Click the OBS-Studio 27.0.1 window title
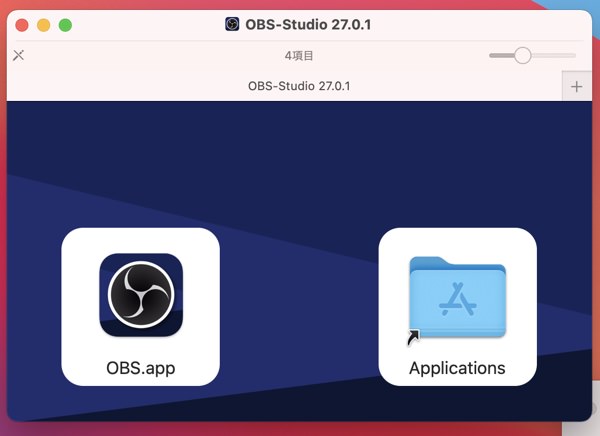Screen dimensions: 600x436 click(x=308, y=24)
